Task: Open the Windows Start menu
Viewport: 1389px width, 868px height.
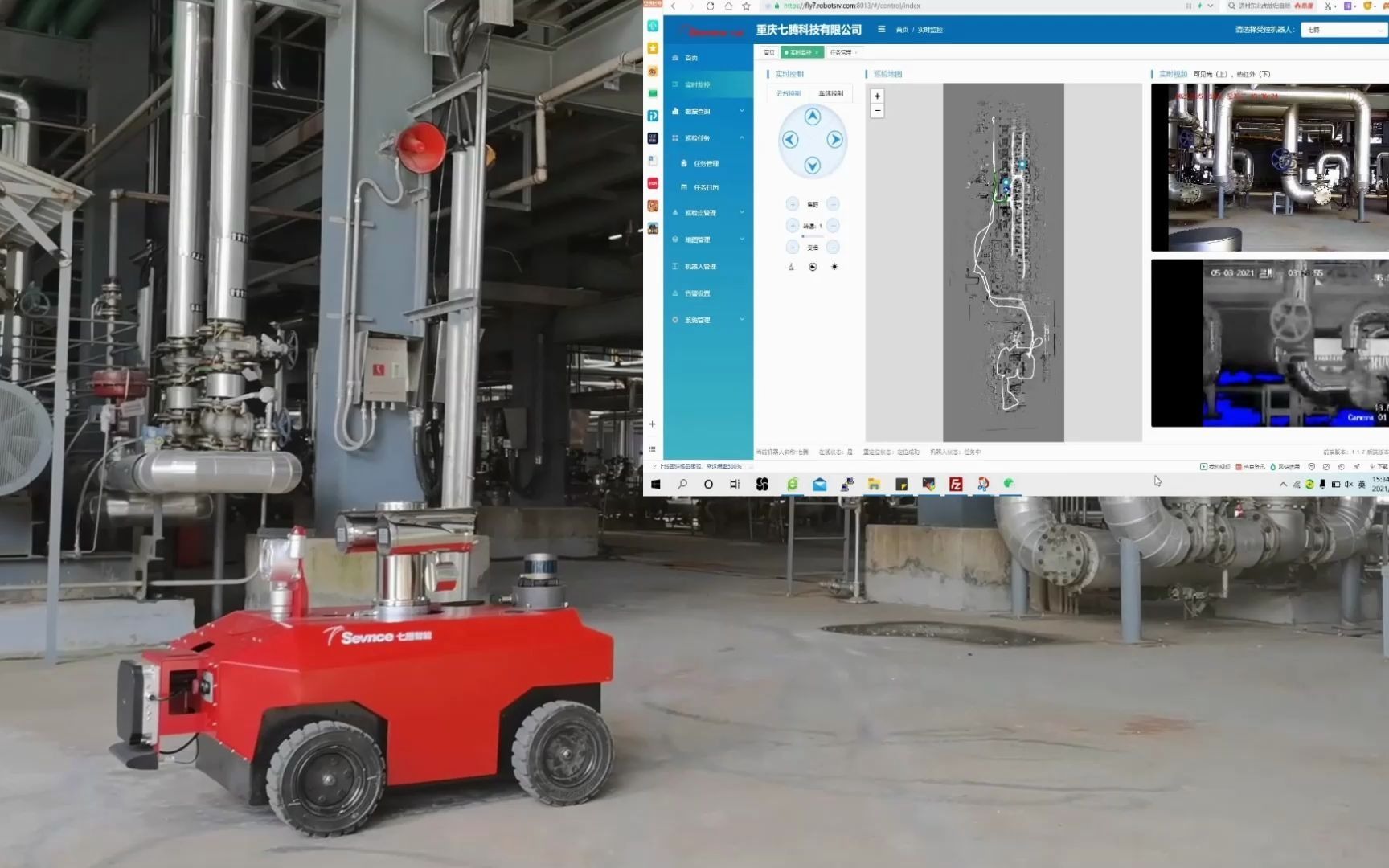Action: coord(656,484)
